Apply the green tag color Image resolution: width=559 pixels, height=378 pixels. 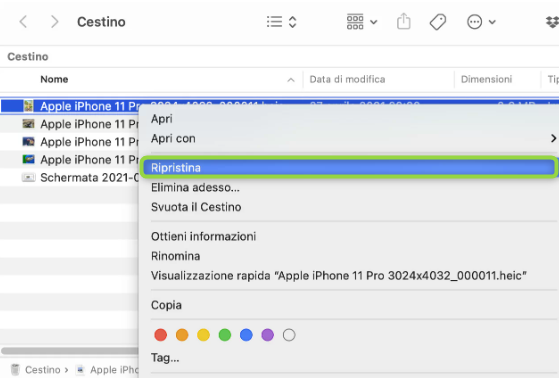[225, 335]
